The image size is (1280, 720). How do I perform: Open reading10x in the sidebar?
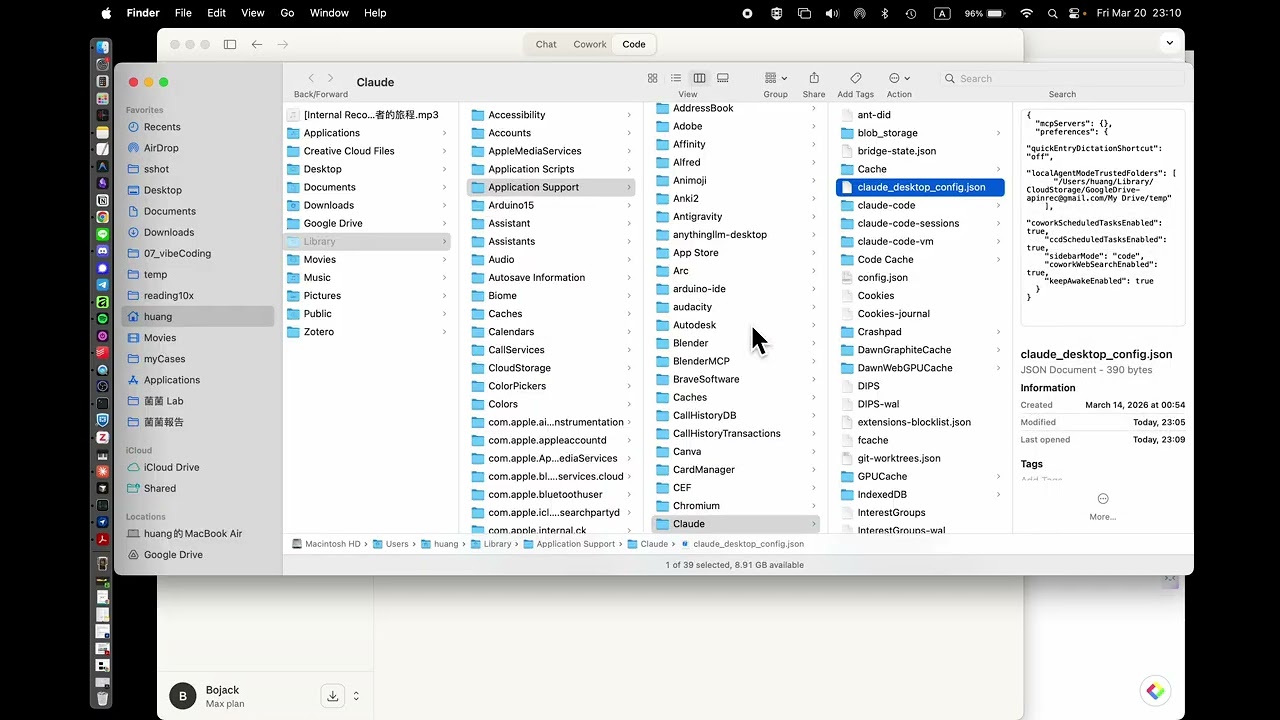click(169, 295)
